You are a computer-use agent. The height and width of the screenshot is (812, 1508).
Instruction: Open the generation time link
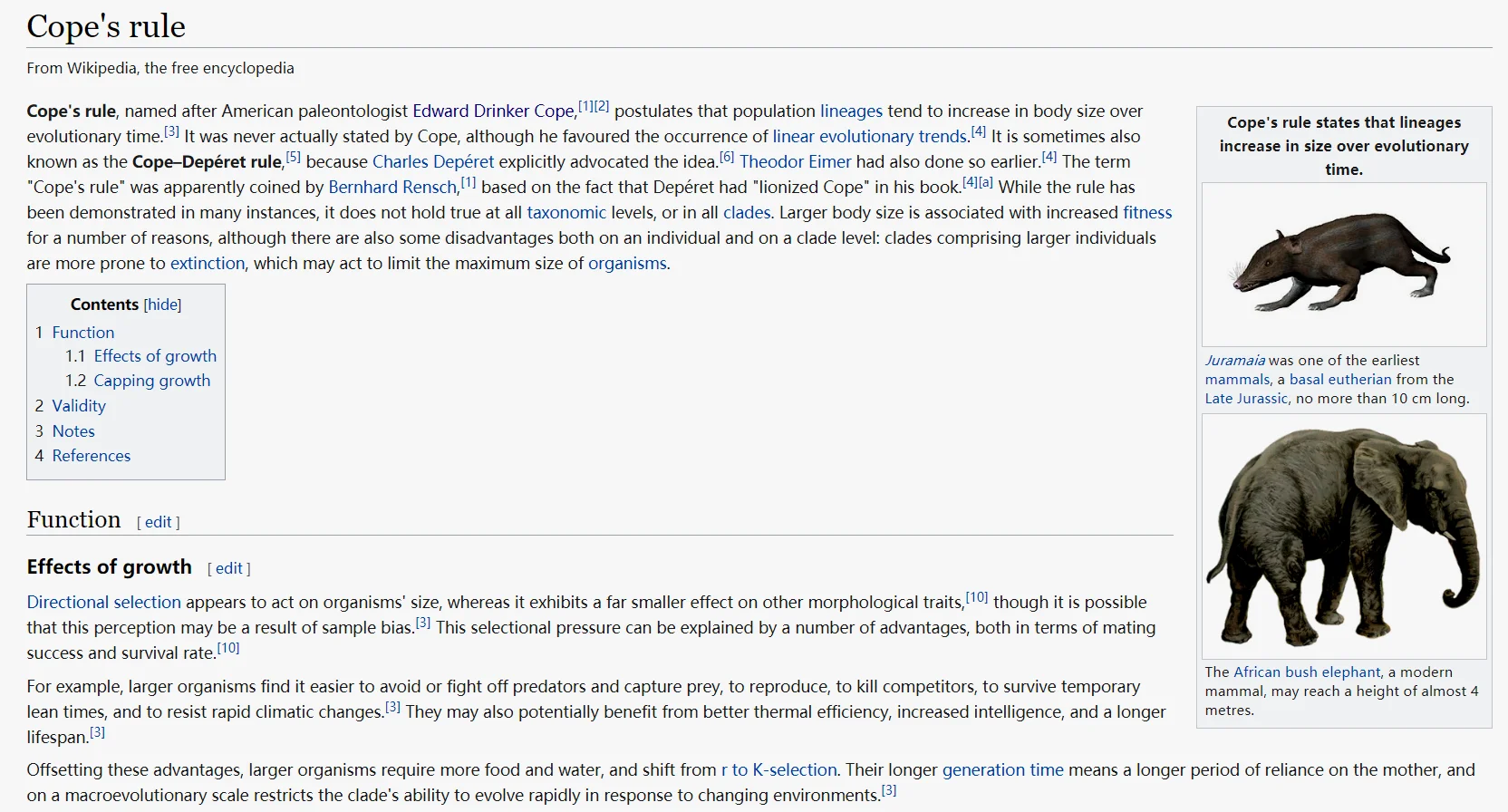tap(1003, 770)
